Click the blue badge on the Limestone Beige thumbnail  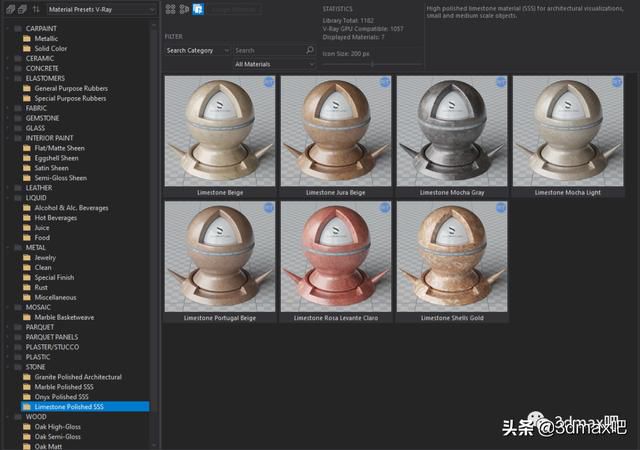tap(269, 82)
